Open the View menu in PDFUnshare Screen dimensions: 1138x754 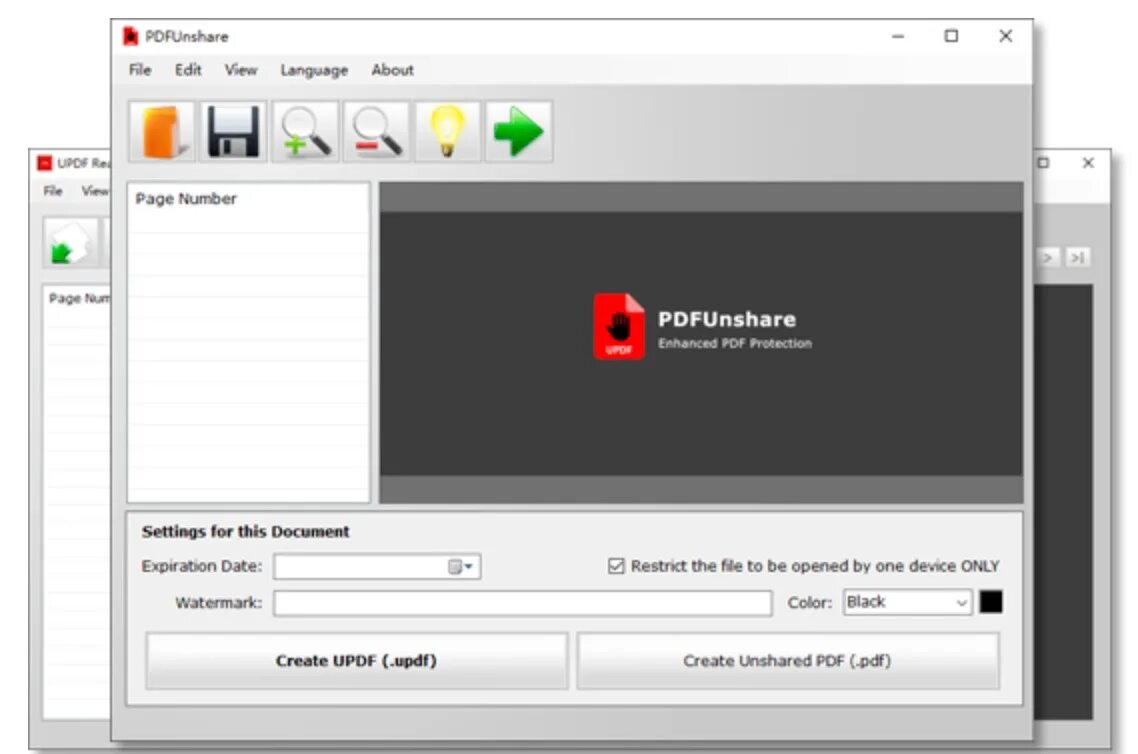pyautogui.click(x=240, y=70)
